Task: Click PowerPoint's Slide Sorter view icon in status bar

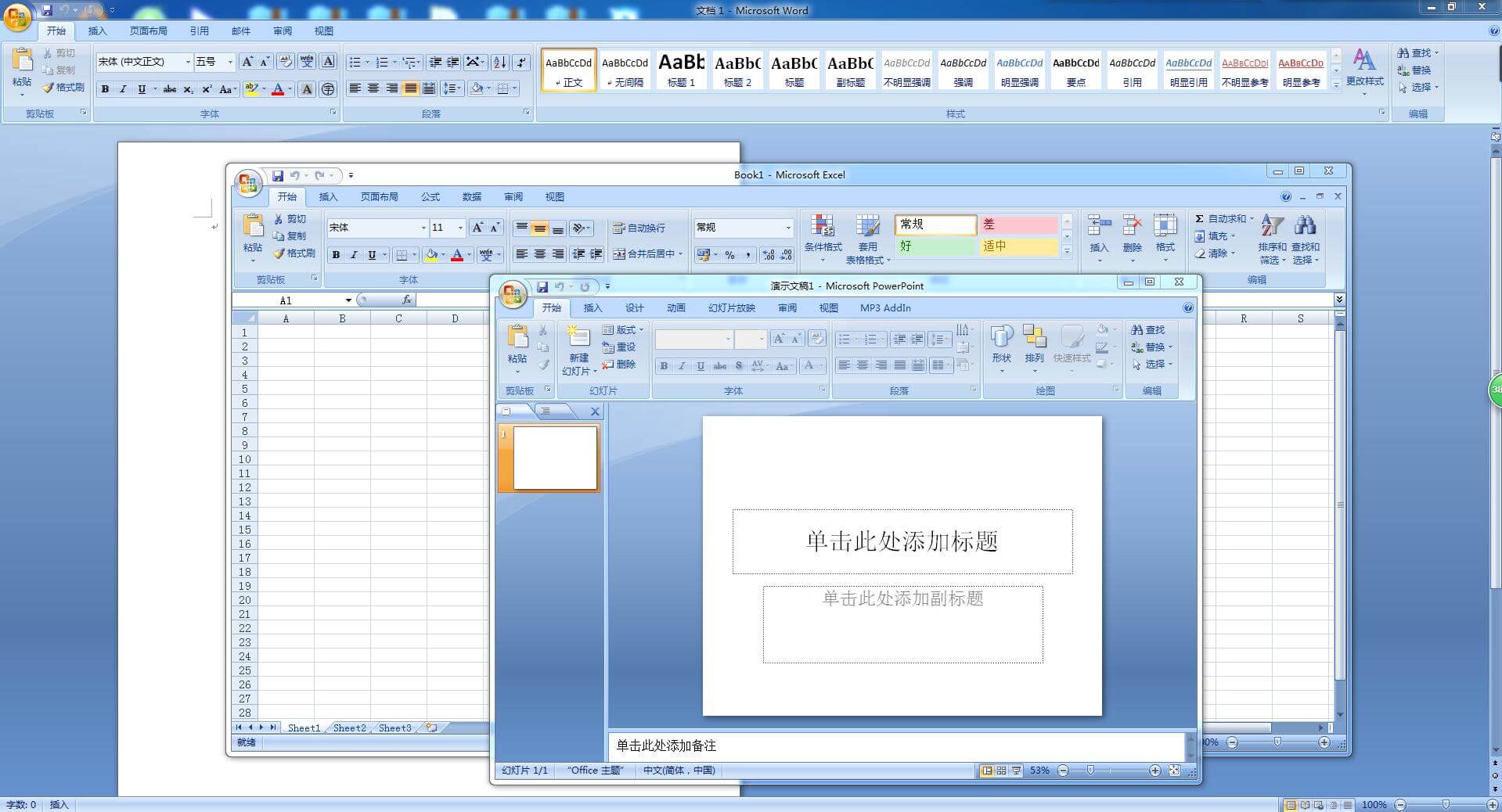Action: [1001, 771]
